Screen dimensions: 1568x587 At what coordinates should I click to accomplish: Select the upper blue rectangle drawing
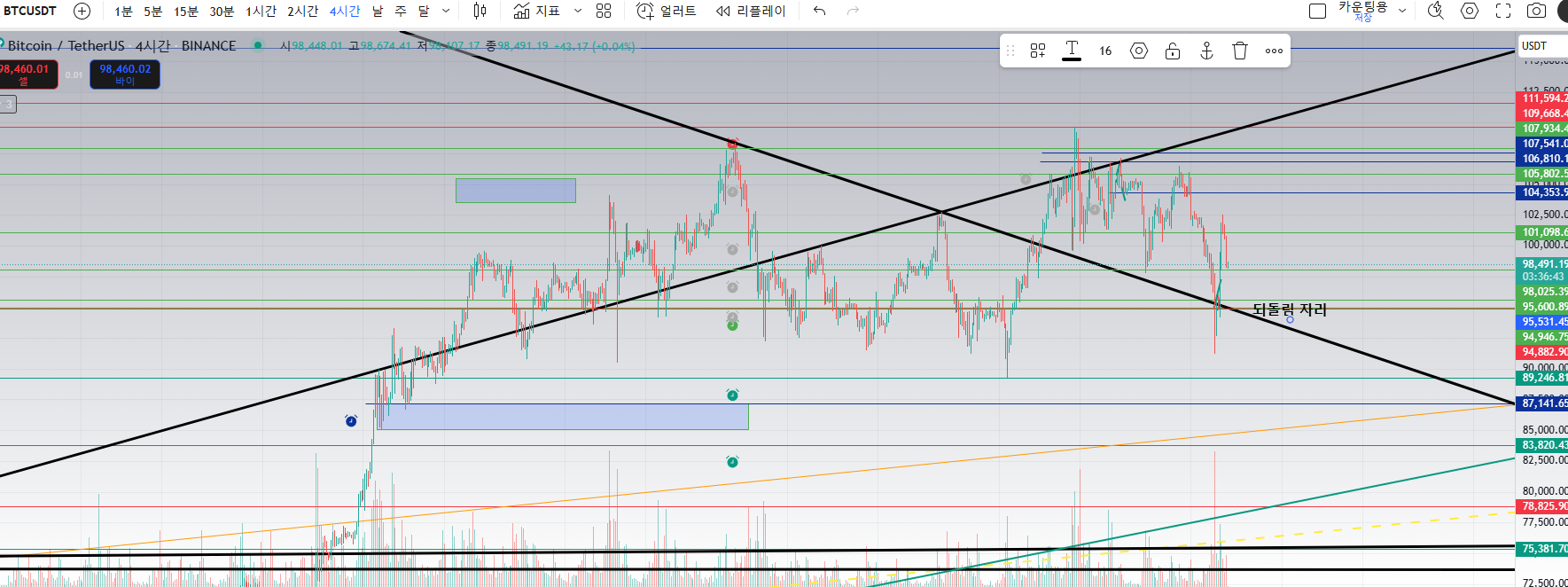point(516,190)
